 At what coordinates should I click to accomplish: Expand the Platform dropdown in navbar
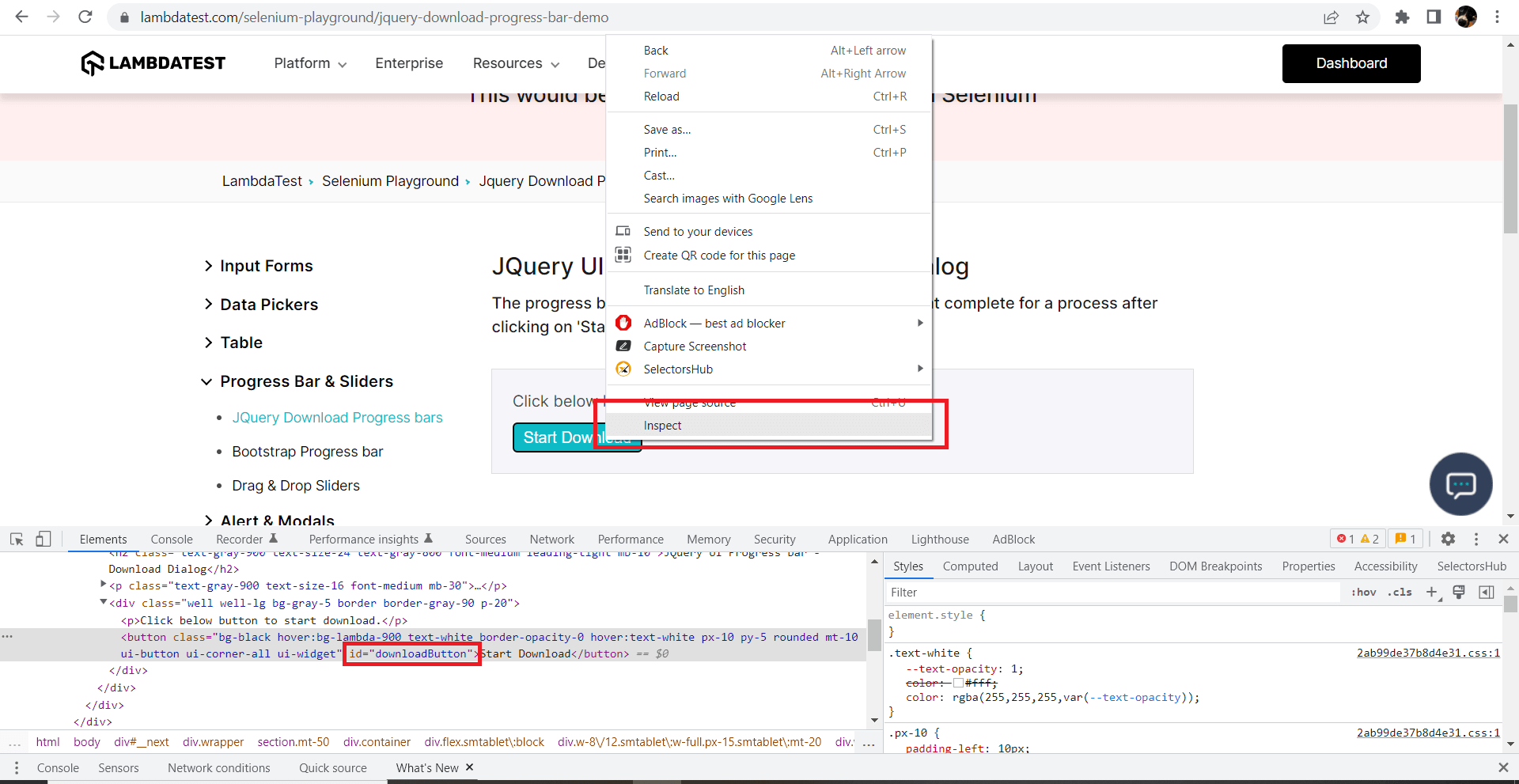310,63
